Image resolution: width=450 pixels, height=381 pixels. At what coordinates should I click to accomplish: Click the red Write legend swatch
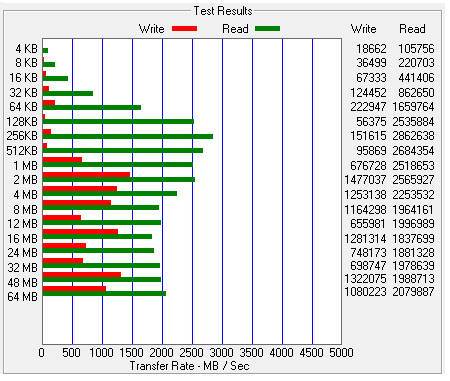tap(184, 29)
